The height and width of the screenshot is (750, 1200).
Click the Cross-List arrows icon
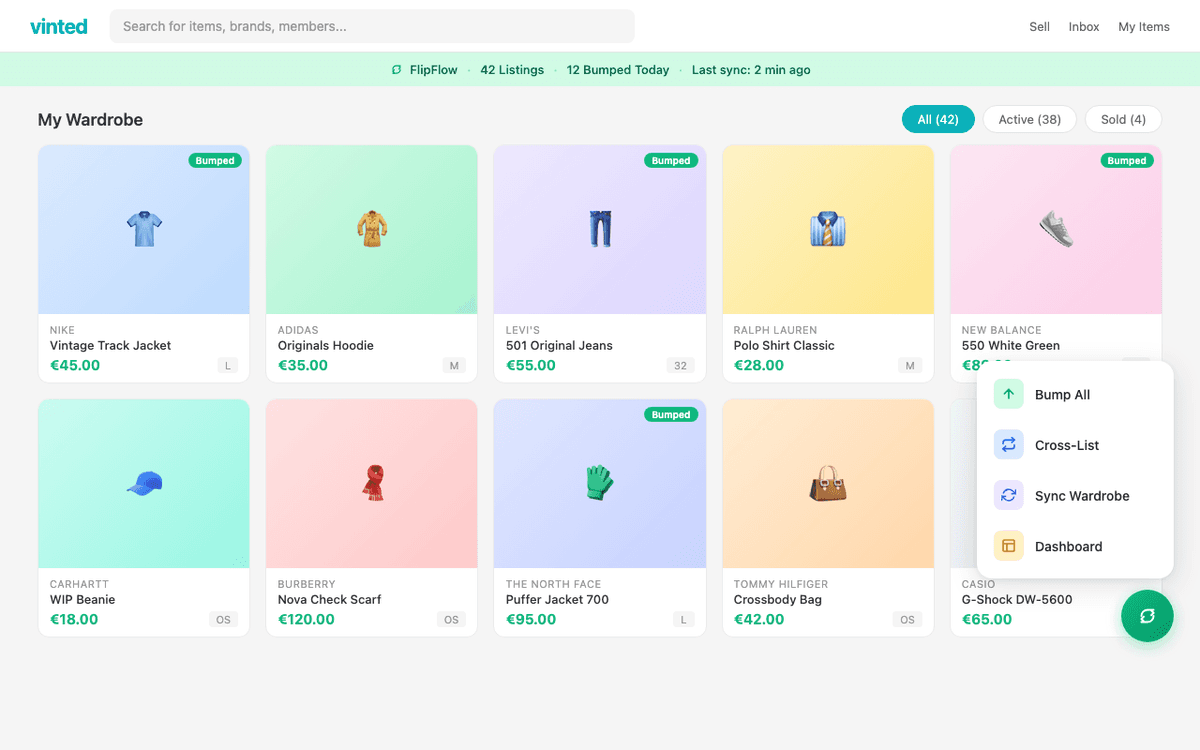pyautogui.click(x=1008, y=444)
